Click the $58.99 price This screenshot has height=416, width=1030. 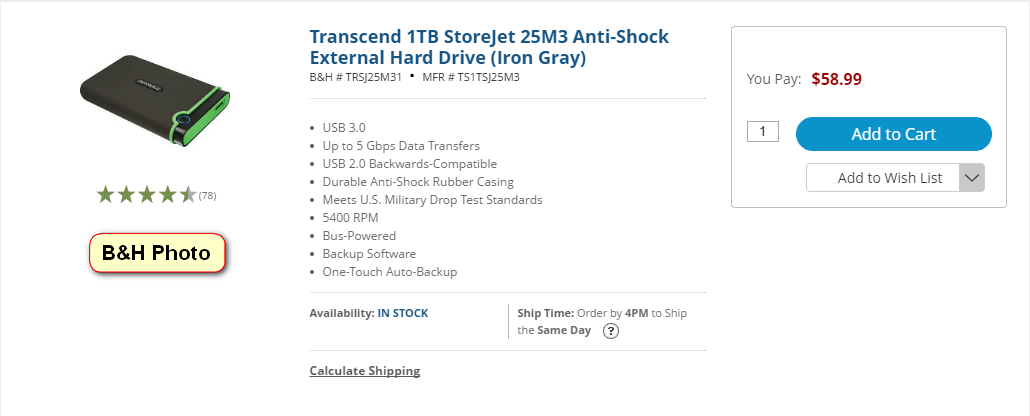(836, 78)
